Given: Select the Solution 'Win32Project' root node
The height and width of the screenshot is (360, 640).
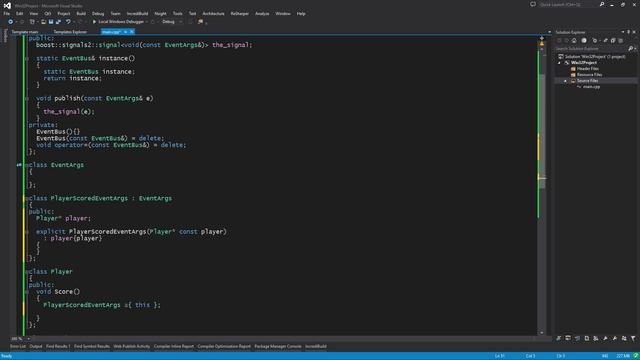Looking at the screenshot, I should click(x=595, y=57).
